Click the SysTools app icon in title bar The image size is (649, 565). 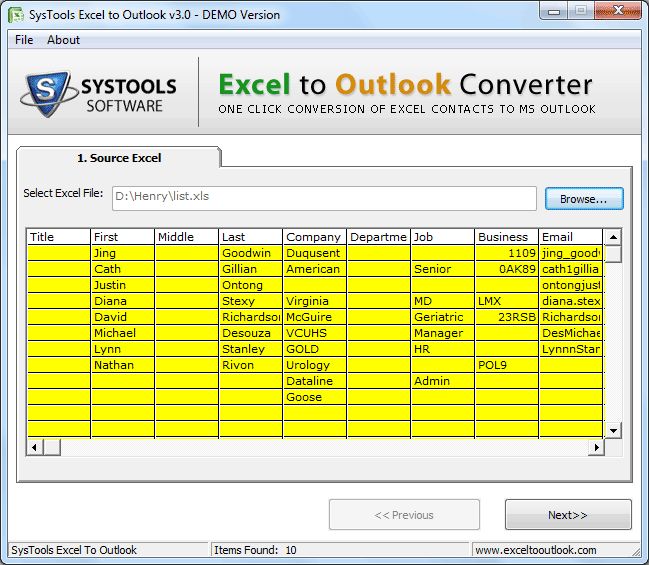[16, 14]
